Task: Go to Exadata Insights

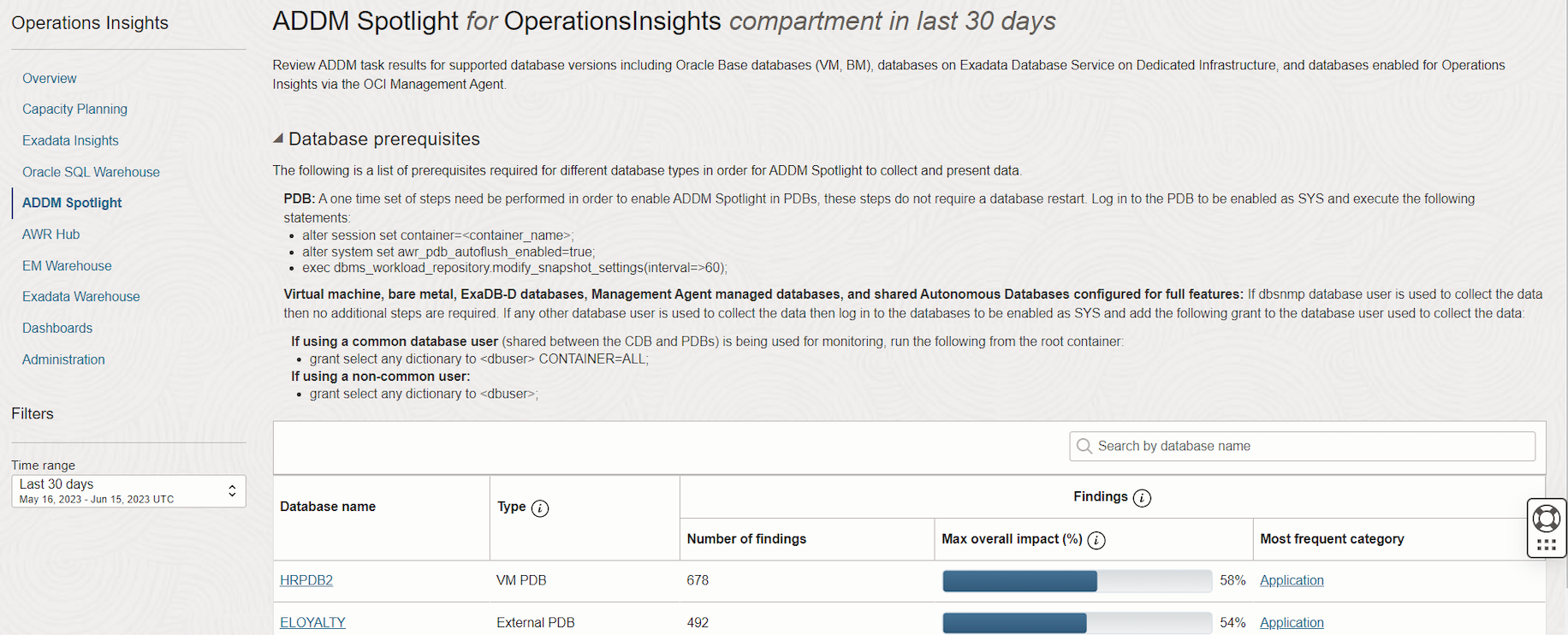Action: pos(70,139)
